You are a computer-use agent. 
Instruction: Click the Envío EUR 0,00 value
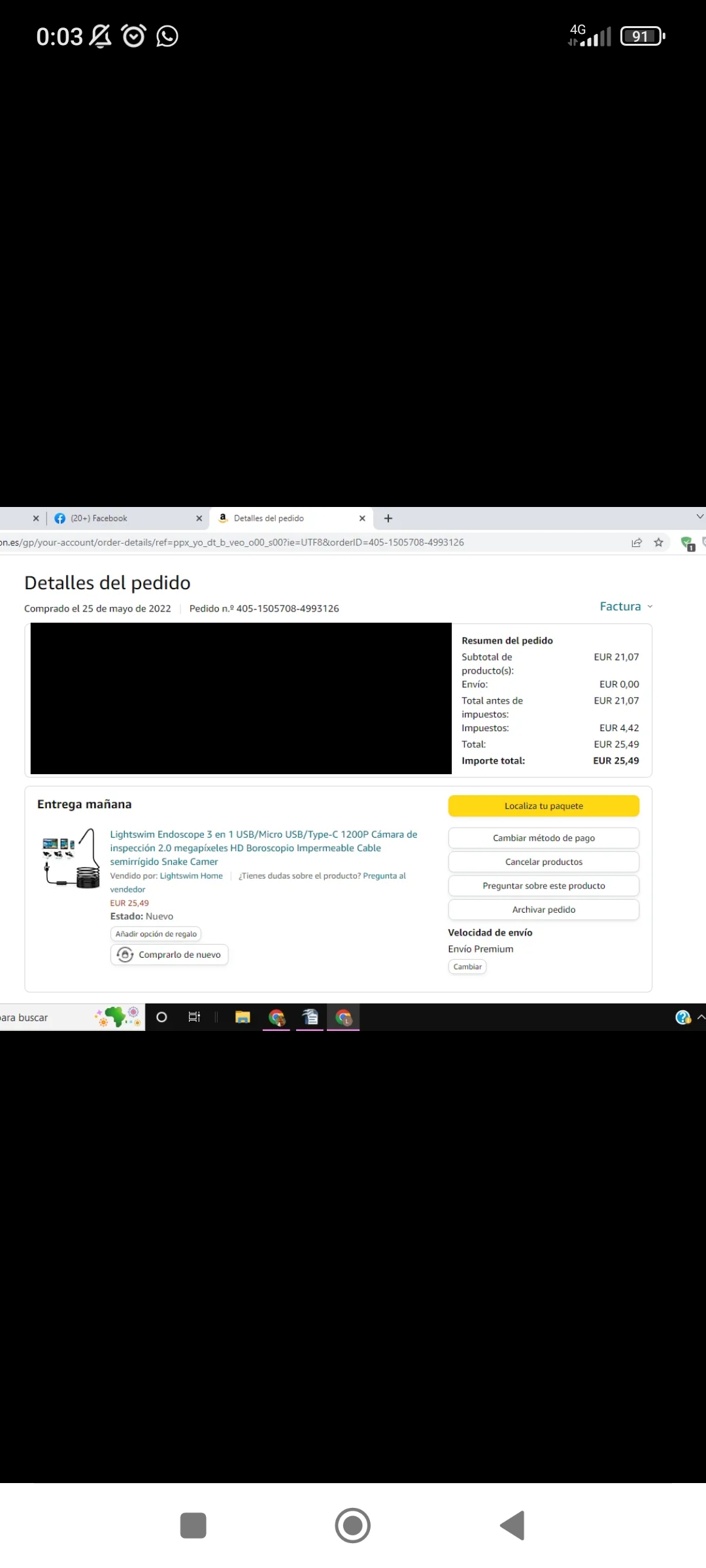(619, 684)
